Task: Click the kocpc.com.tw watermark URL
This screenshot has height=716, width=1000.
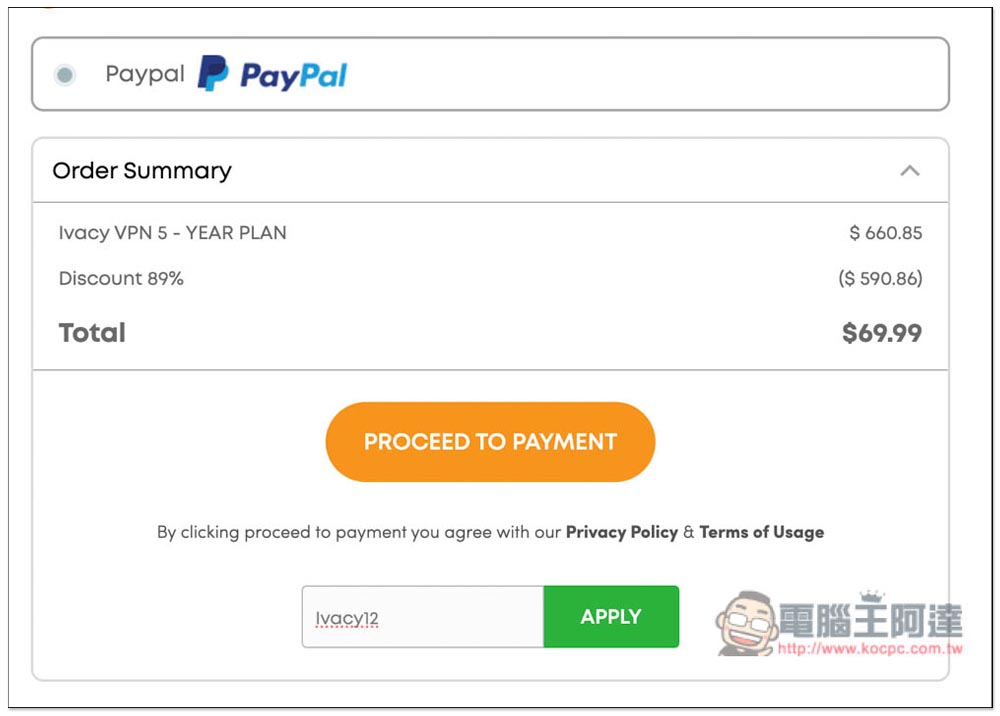Action: click(x=871, y=648)
